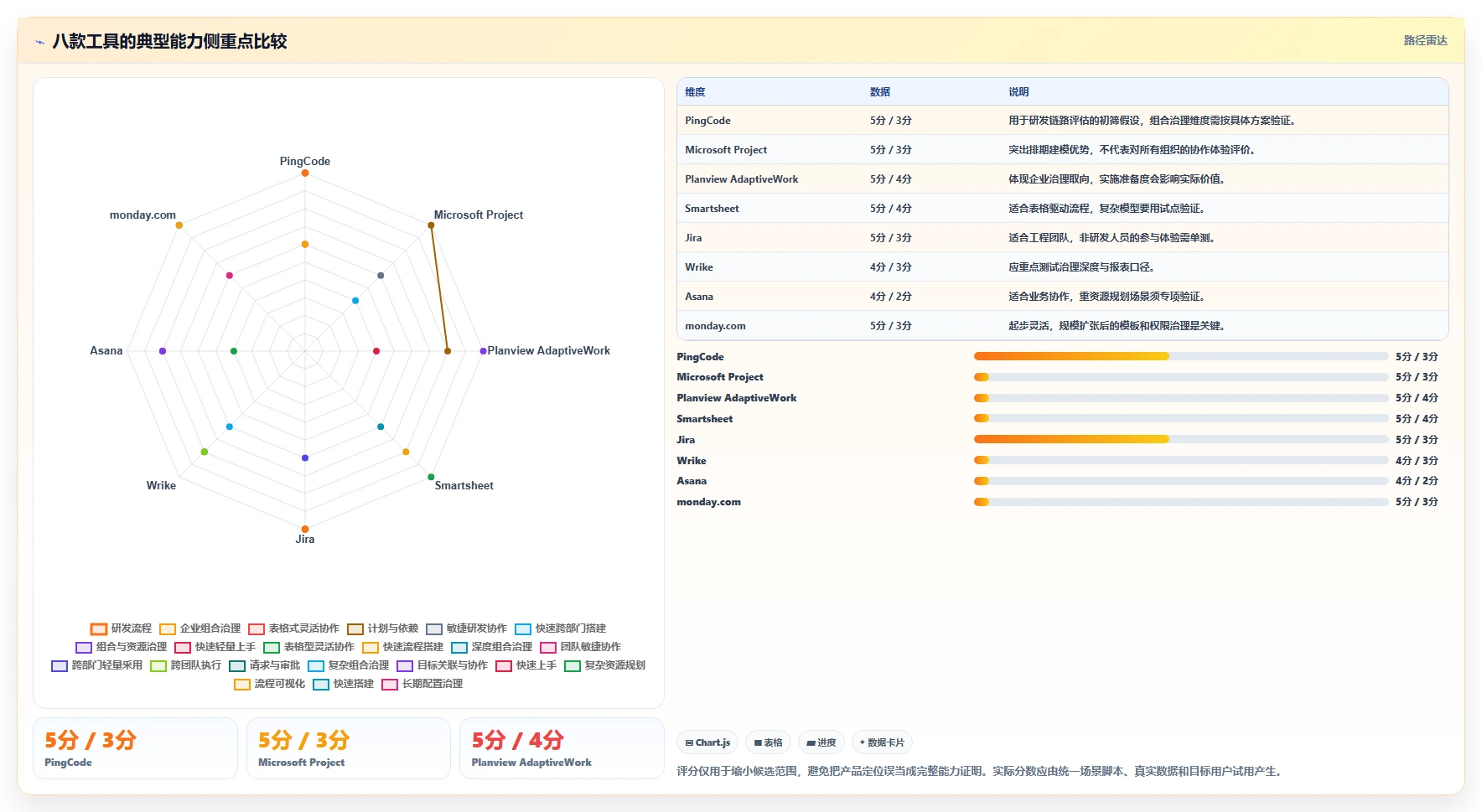Click the brown line in the radar chart
The width and height of the screenshot is (1482, 812).
[439, 288]
